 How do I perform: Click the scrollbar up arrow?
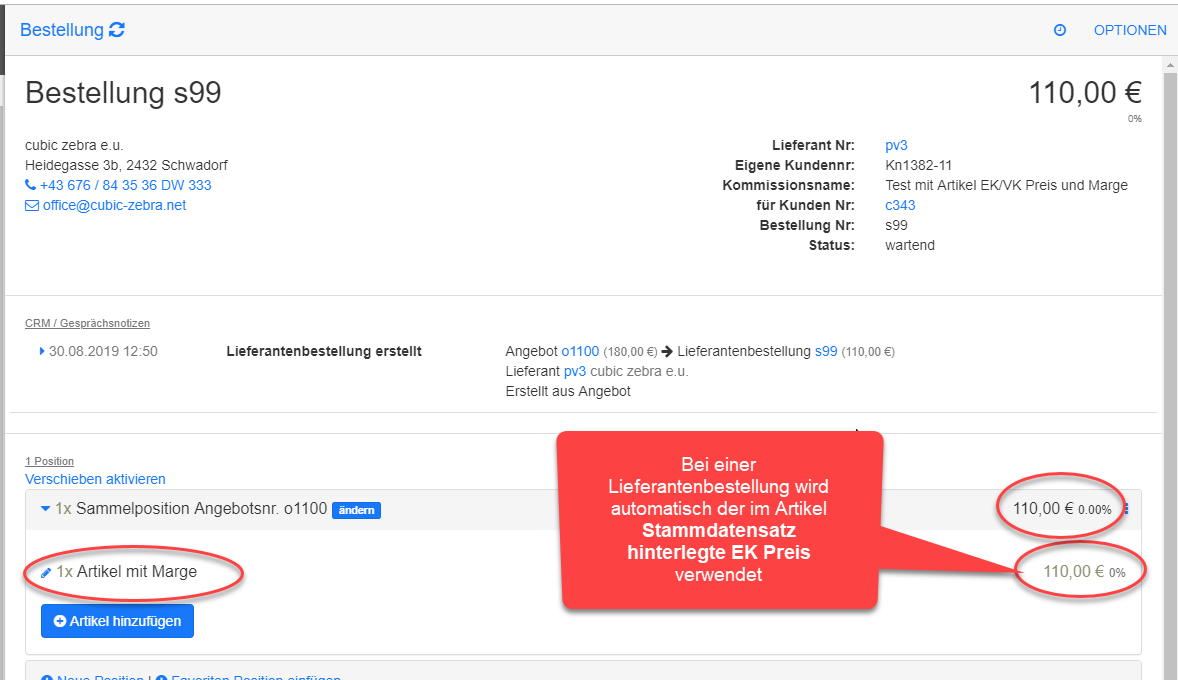tap(1170, 66)
